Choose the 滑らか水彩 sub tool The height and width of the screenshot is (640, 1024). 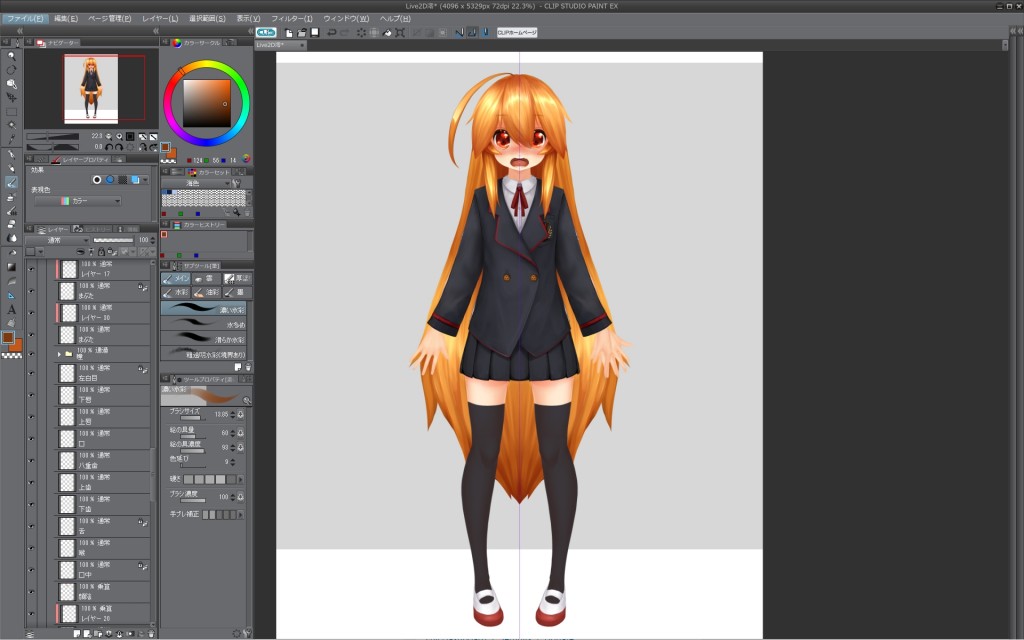(204, 338)
